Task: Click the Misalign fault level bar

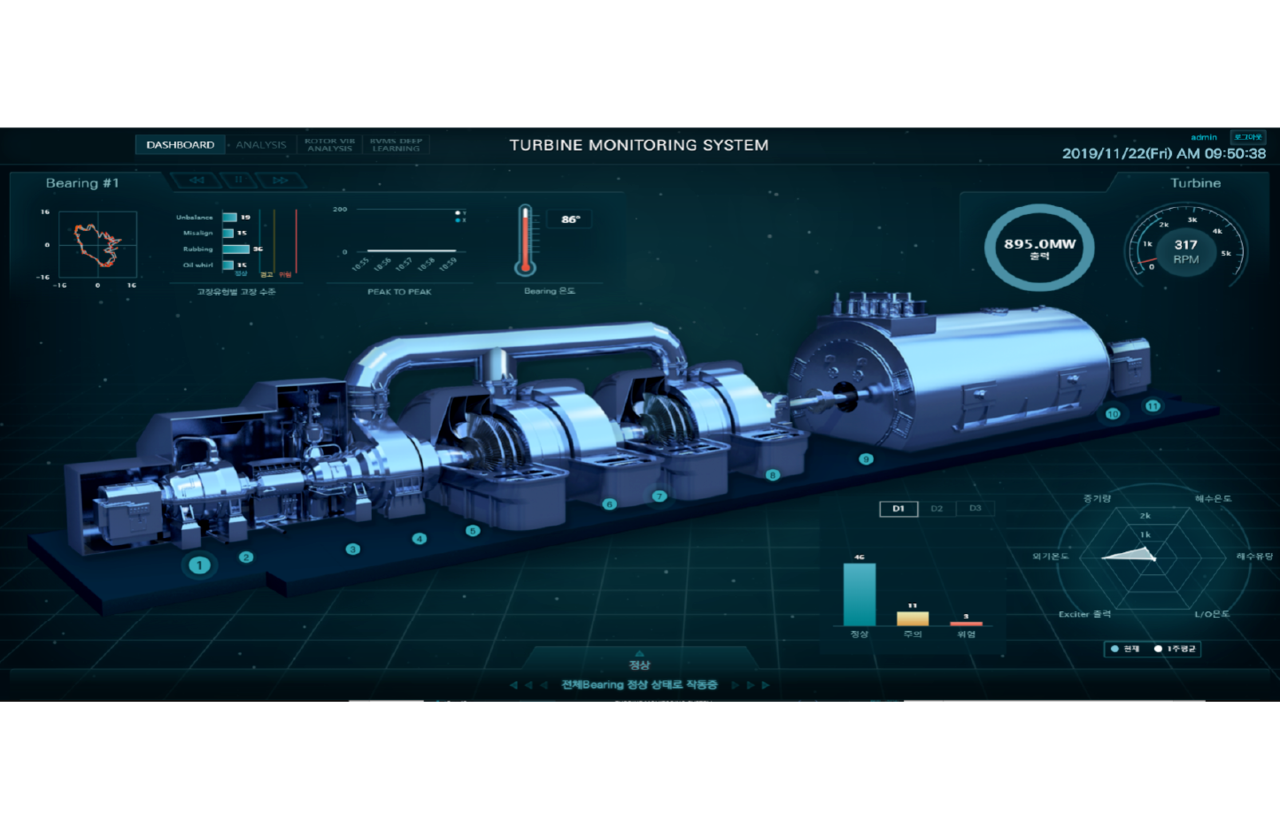Action: (x=228, y=233)
